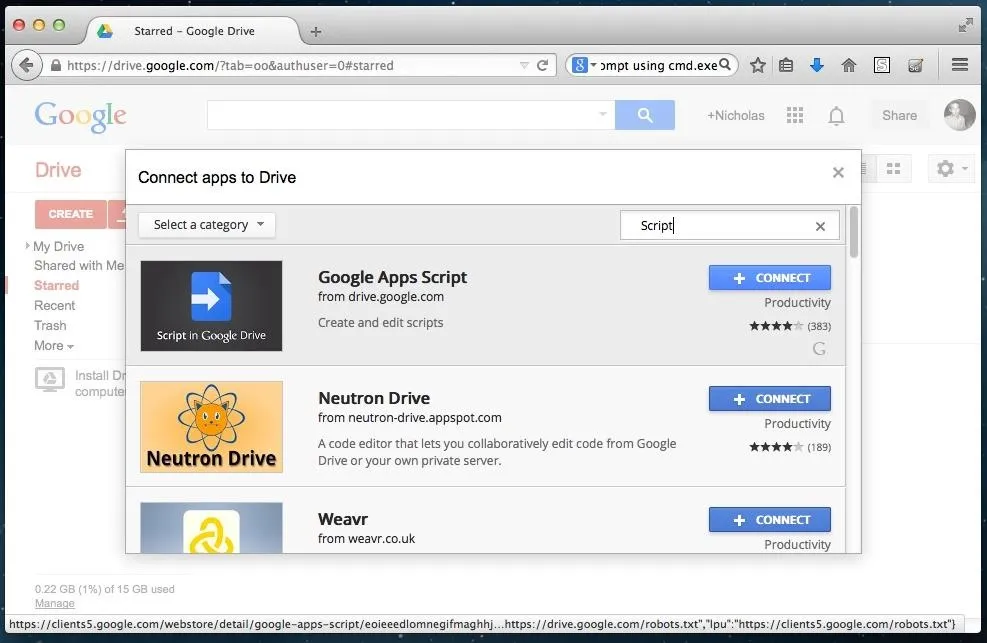Go to the home page icon
987x643 pixels.
point(849,65)
